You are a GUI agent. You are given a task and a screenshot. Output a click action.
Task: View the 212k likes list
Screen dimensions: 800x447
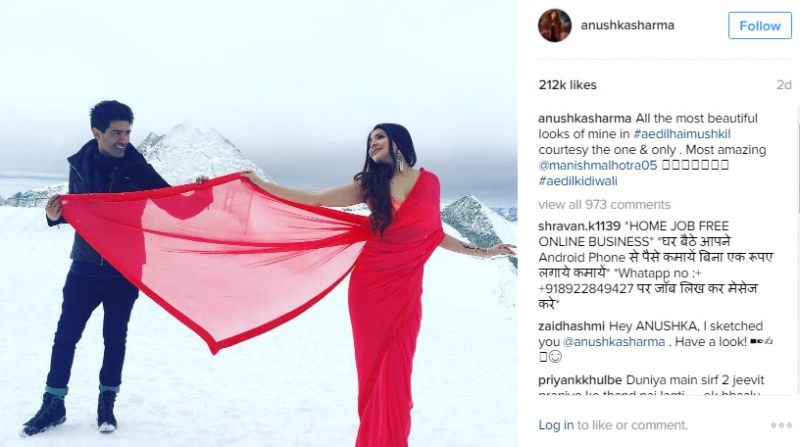(567, 85)
